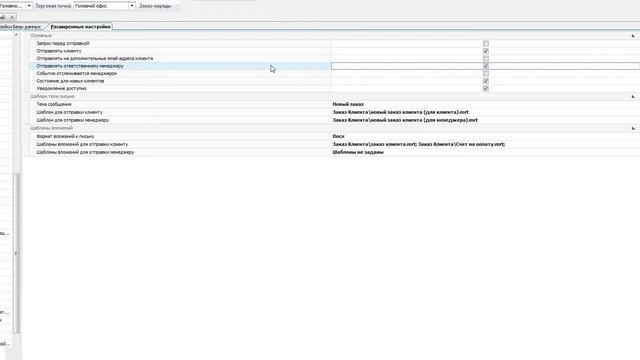Click the '(для менеджера).mrt' template value

pos(405,120)
